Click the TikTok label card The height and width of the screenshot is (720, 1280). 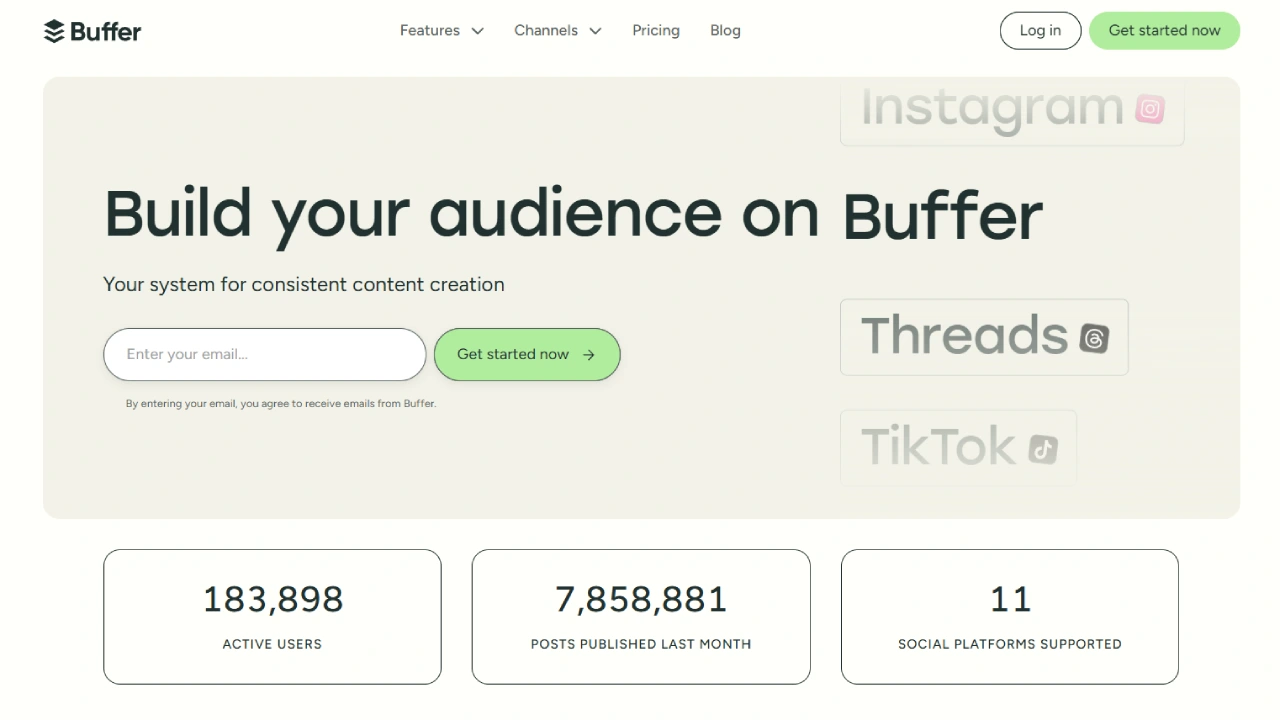958,447
